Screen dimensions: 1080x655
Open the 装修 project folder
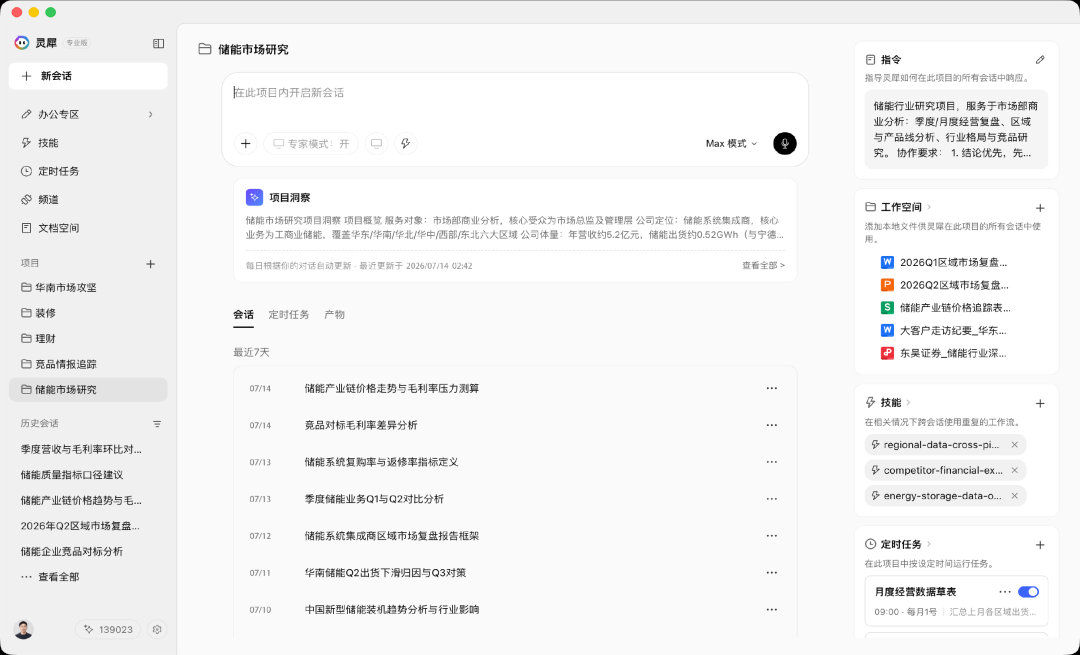pyautogui.click(x=88, y=313)
